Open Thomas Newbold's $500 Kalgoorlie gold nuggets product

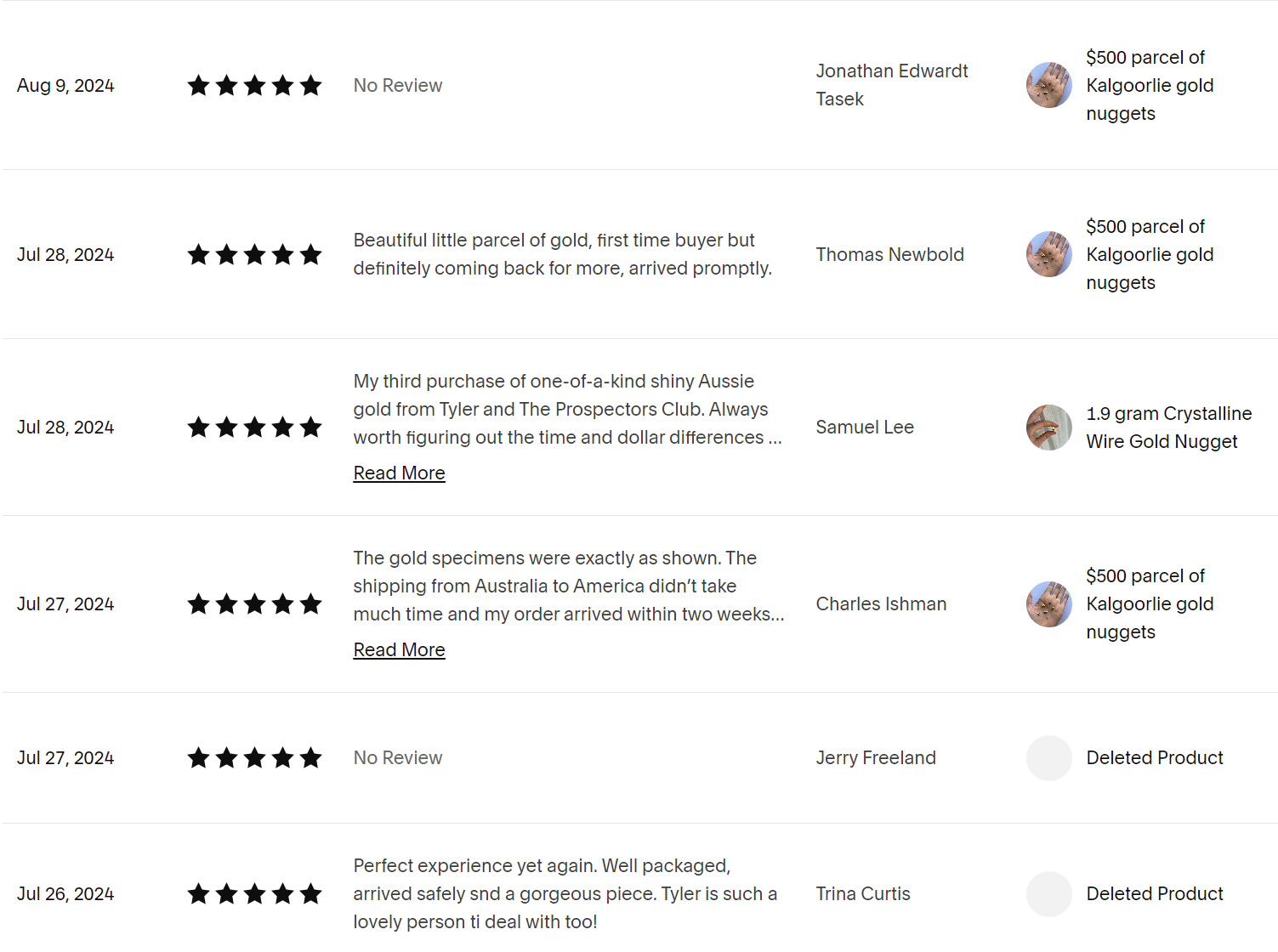click(1150, 255)
